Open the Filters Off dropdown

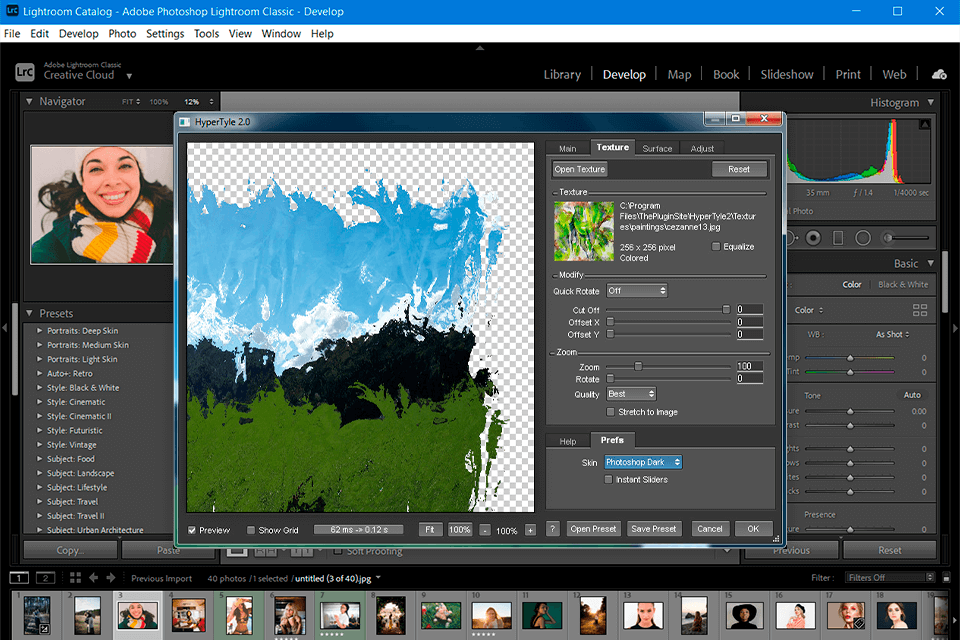click(x=890, y=578)
